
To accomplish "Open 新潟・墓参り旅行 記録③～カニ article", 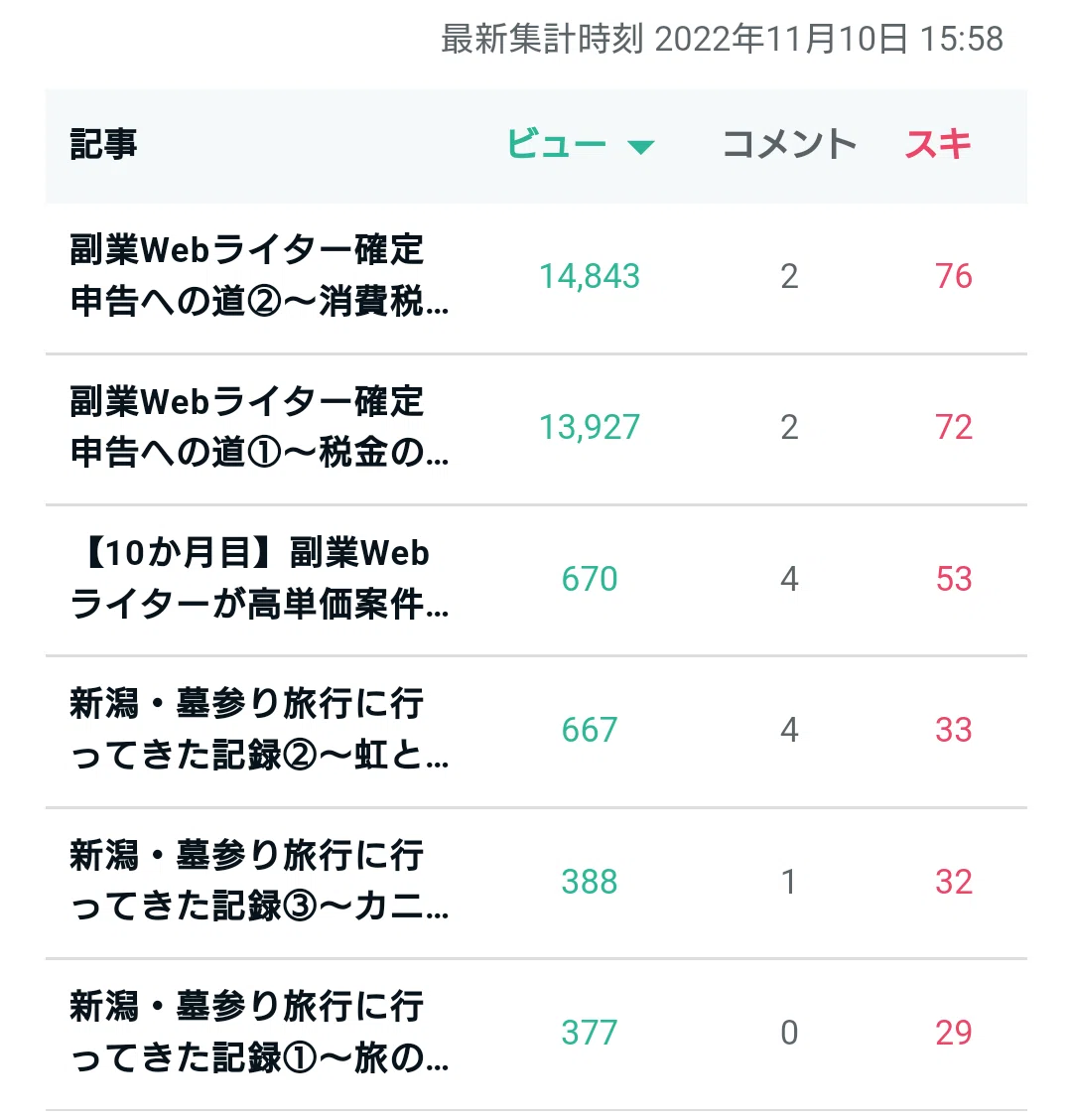I will point(259,881).
